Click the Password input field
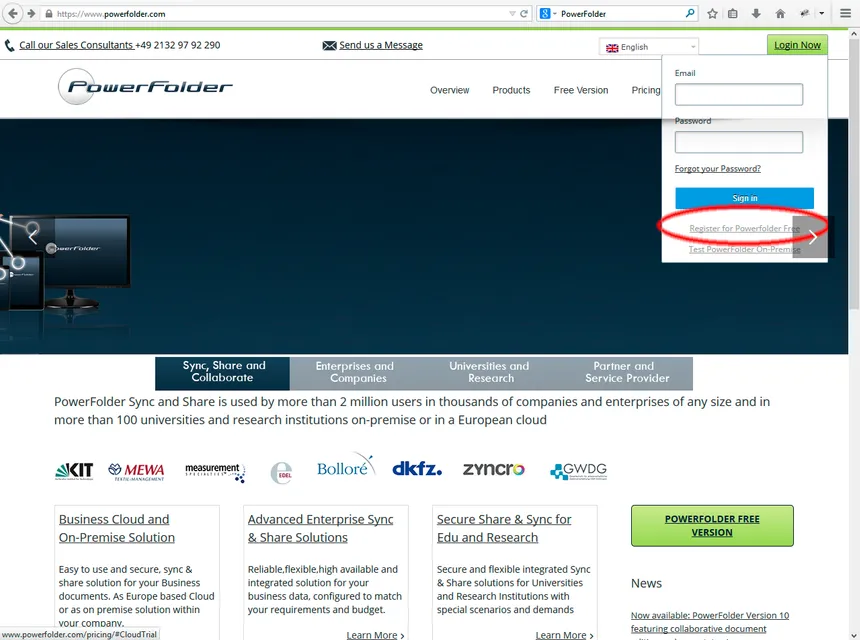The width and height of the screenshot is (860, 640). click(739, 142)
